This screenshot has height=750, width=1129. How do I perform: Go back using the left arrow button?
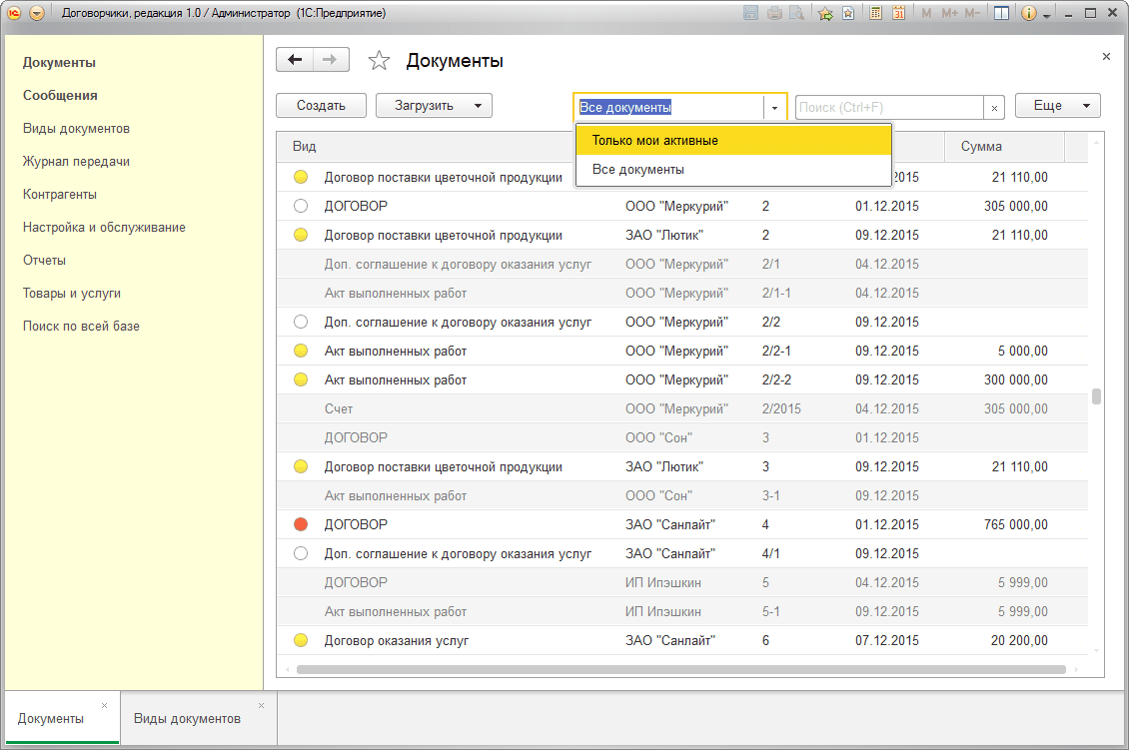click(x=295, y=60)
